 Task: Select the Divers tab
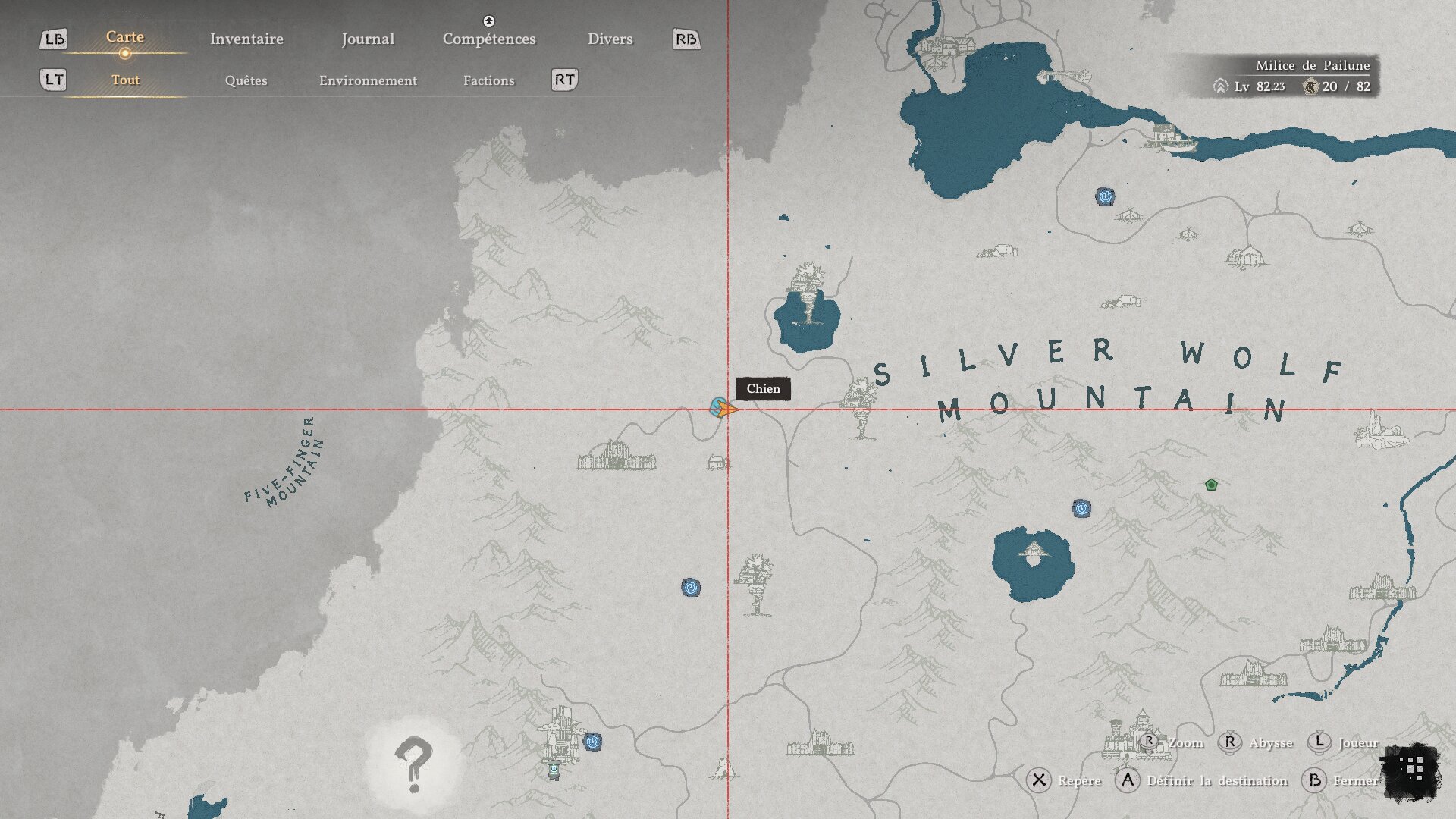[610, 39]
